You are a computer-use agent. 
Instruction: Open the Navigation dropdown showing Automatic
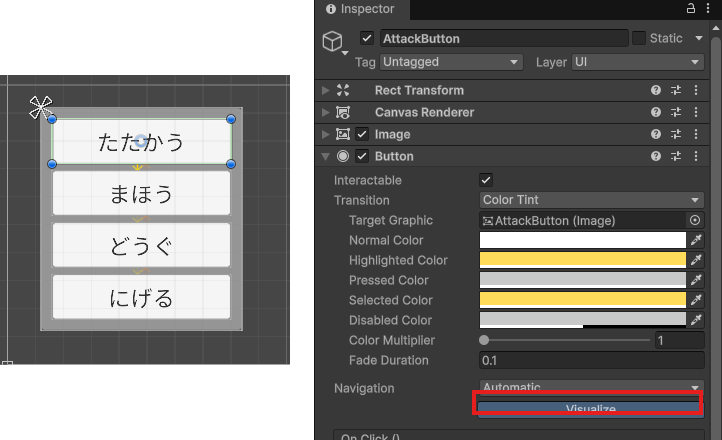[592, 386]
